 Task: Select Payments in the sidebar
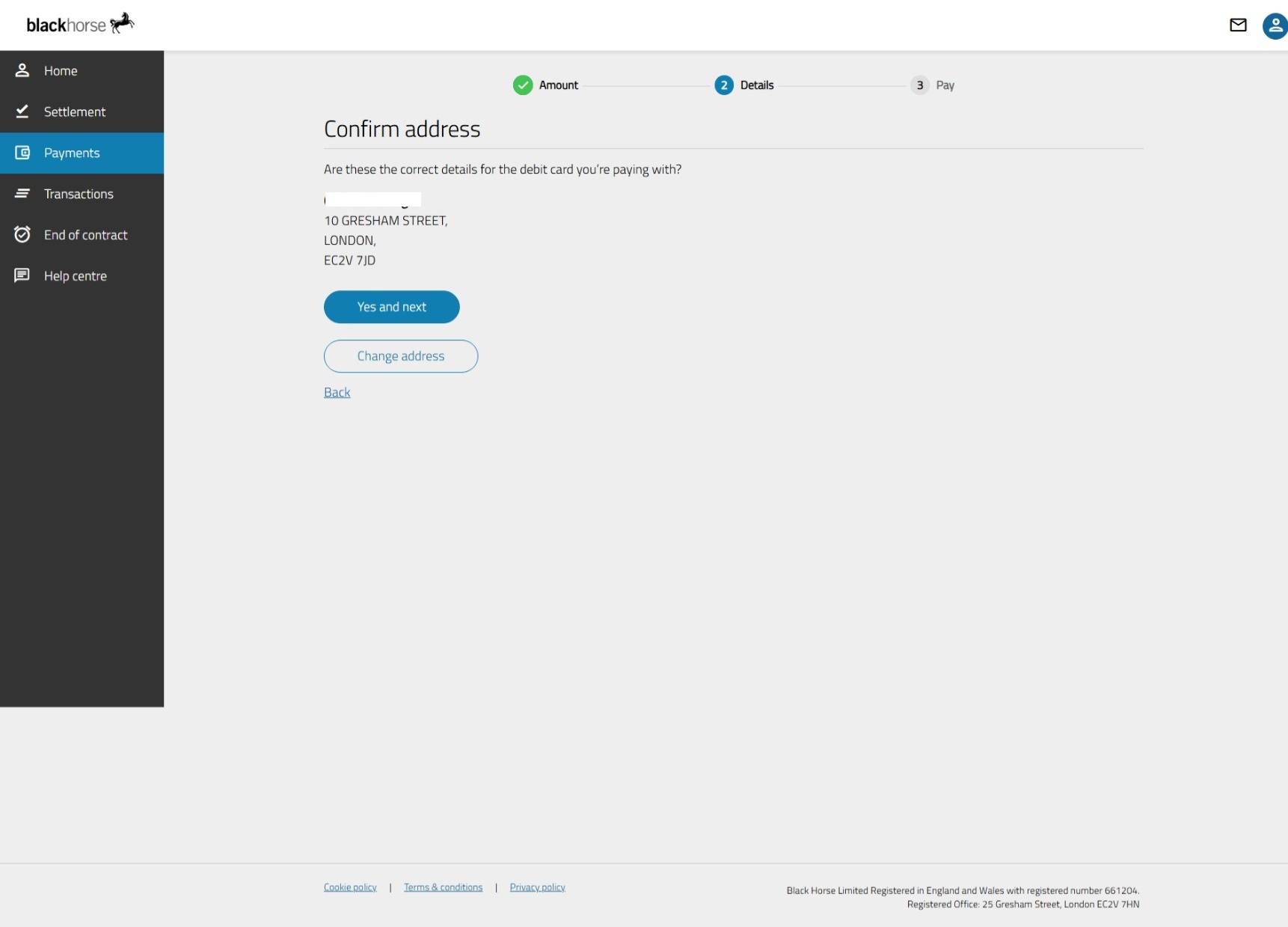point(82,153)
